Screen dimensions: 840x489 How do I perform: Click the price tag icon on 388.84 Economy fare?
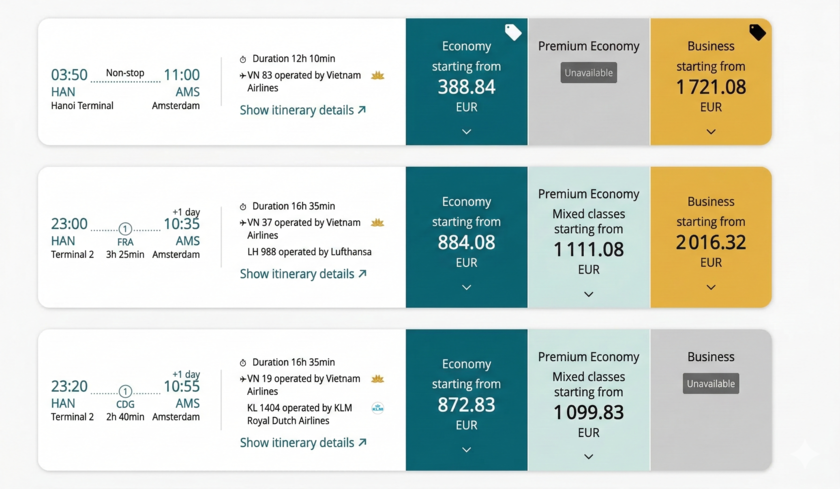pyautogui.click(x=513, y=33)
